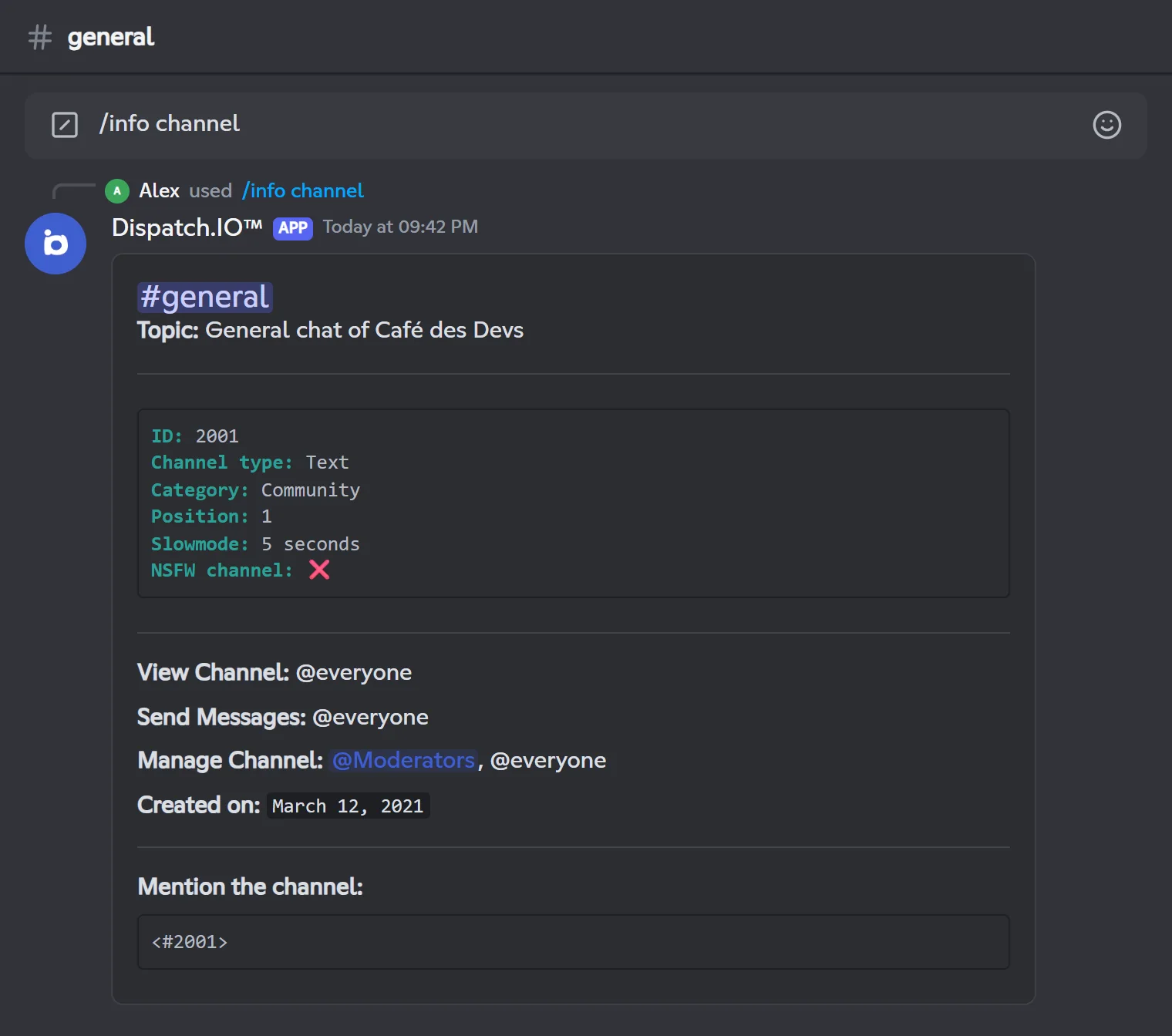Click the Slowmode: 5 seconds line
Image resolution: width=1172 pixels, height=1036 pixels.
(x=255, y=544)
